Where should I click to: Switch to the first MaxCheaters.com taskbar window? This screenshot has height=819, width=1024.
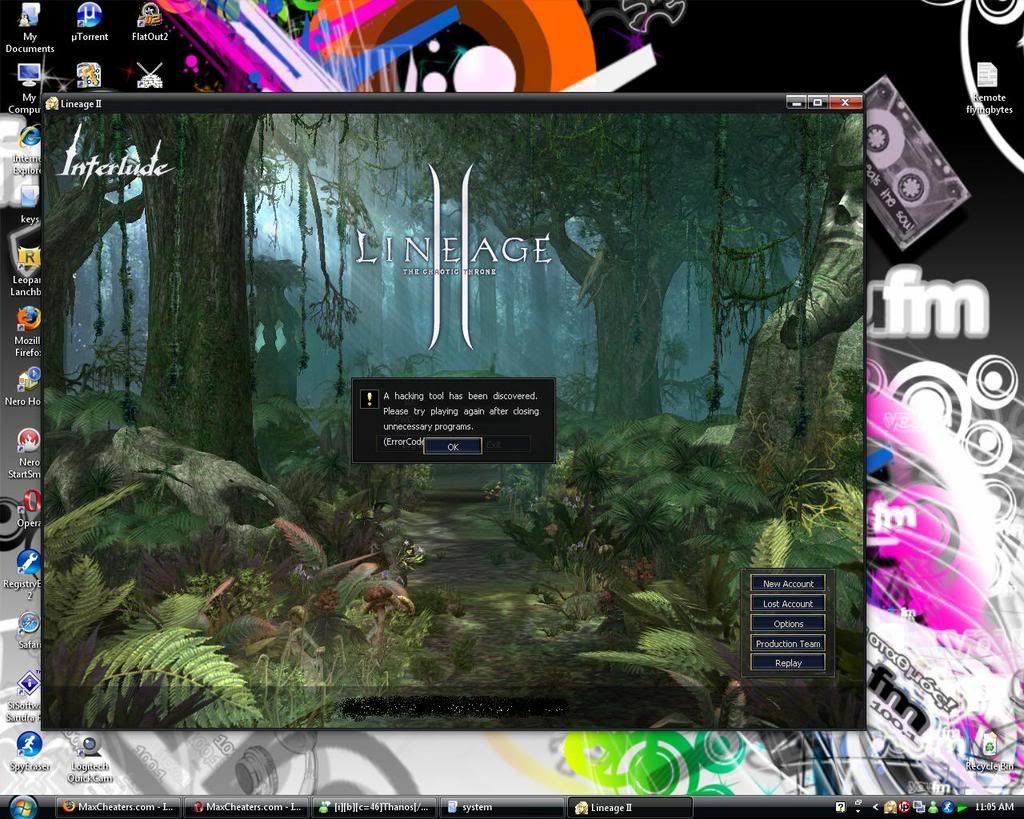click(x=117, y=807)
